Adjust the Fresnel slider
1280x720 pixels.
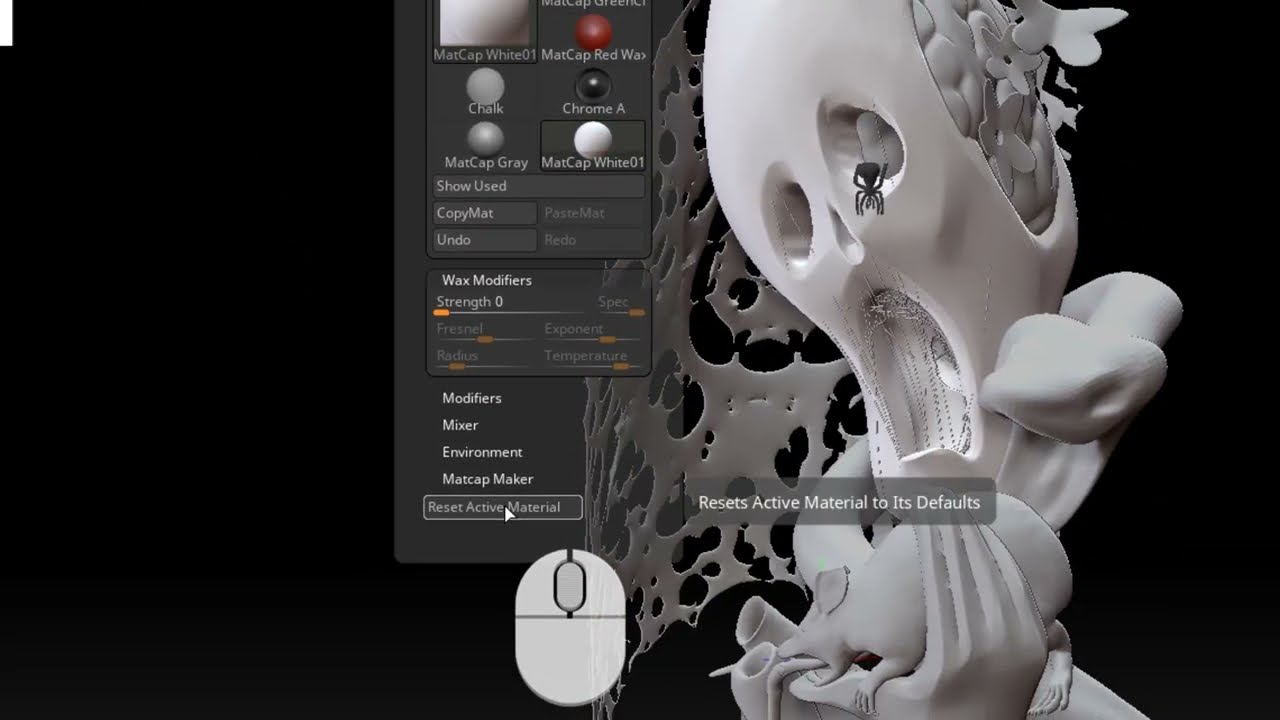pos(485,331)
